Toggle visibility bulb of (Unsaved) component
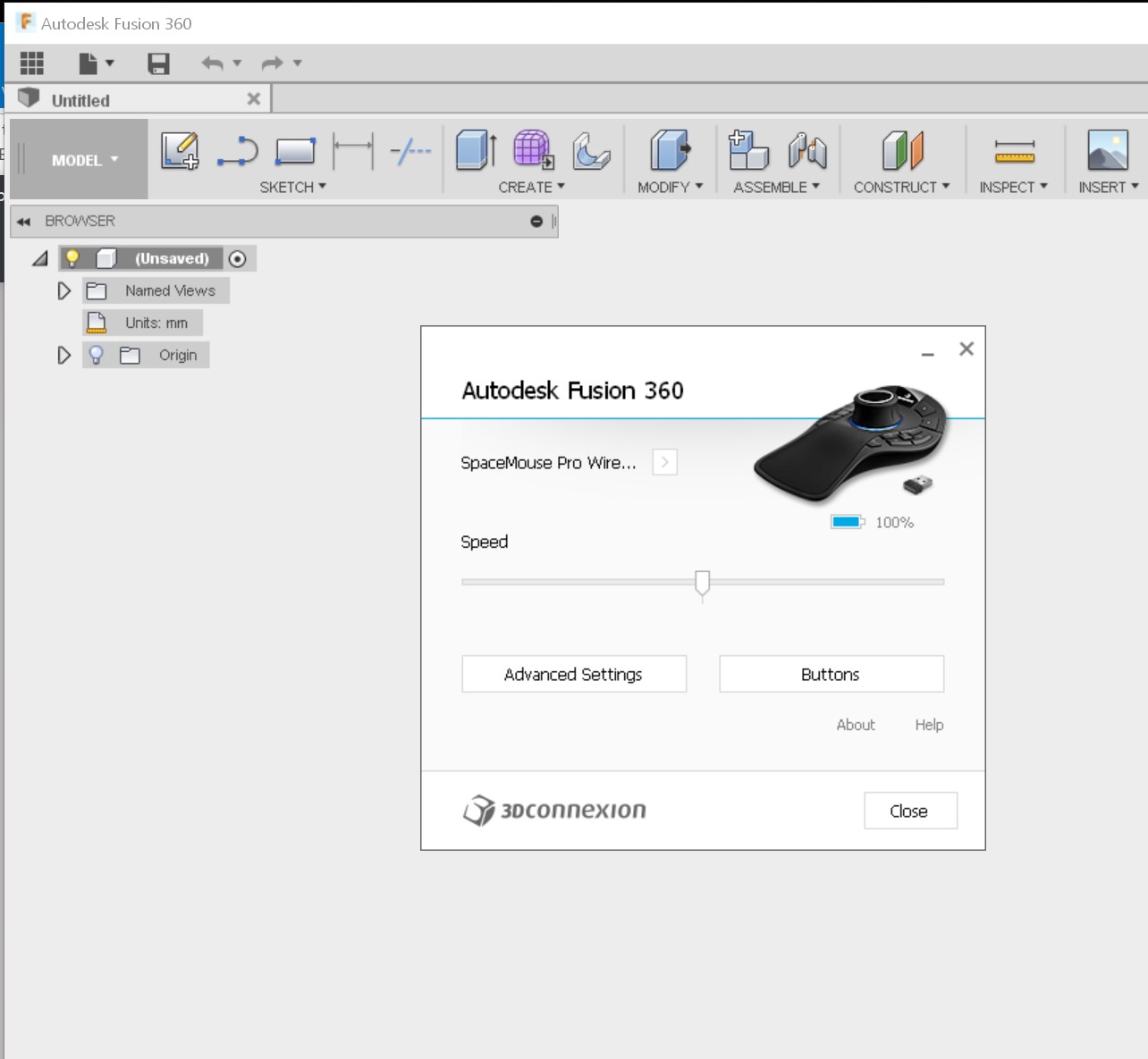The image size is (1148, 1059). click(72, 258)
